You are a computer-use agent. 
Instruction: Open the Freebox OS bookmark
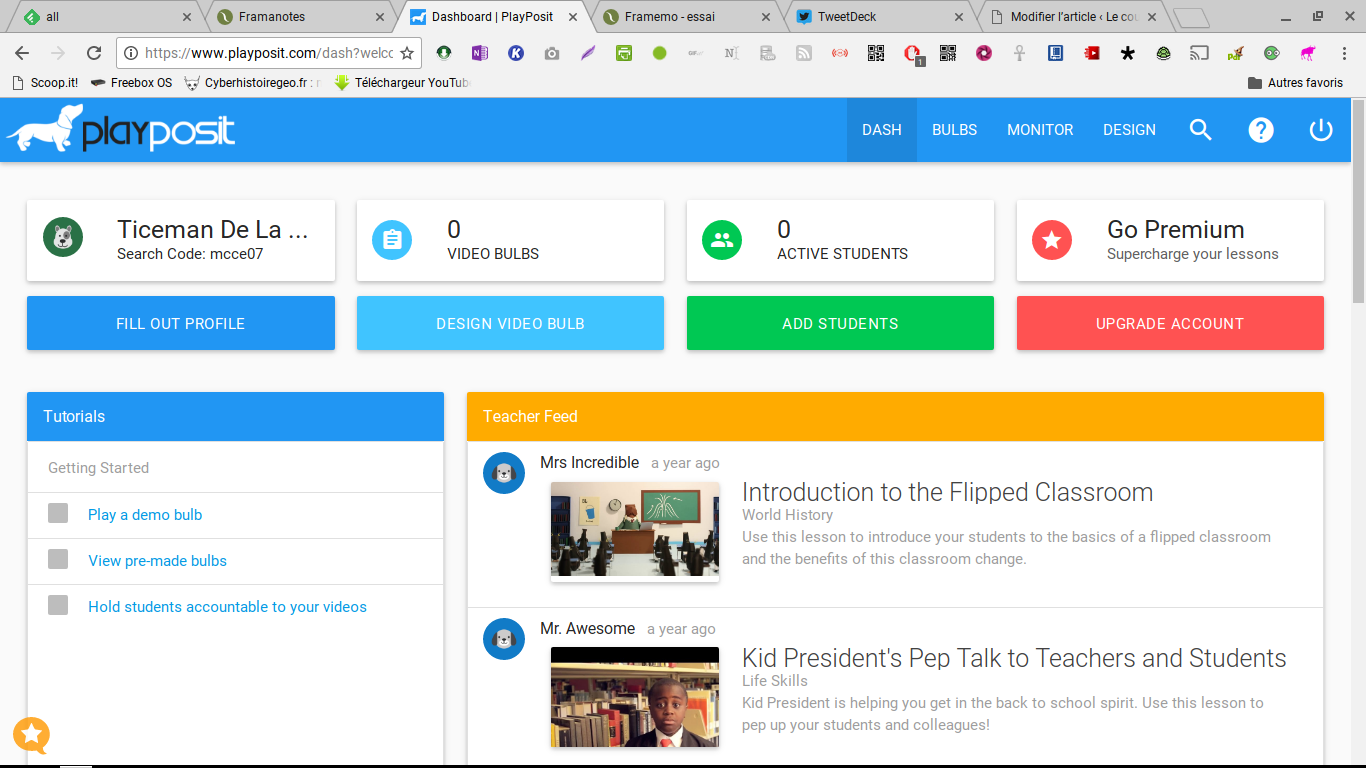click(131, 83)
